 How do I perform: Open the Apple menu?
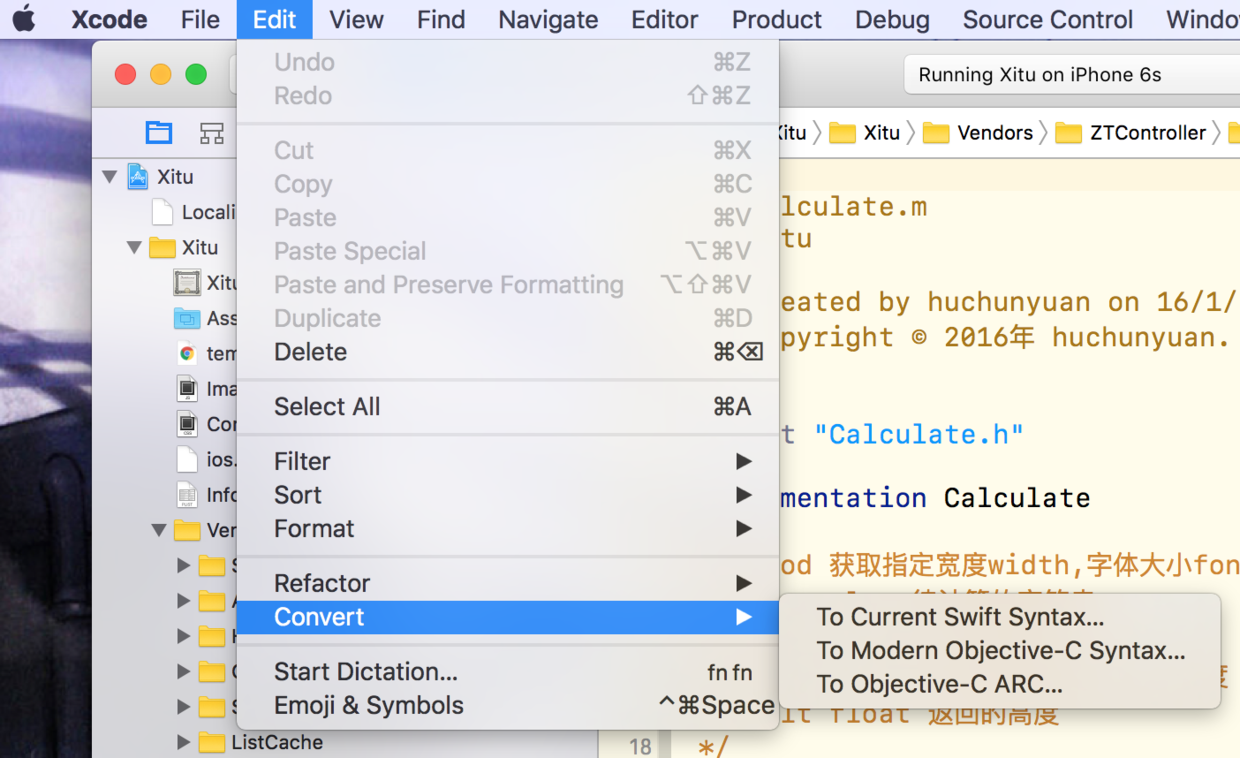(x=24, y=19)
